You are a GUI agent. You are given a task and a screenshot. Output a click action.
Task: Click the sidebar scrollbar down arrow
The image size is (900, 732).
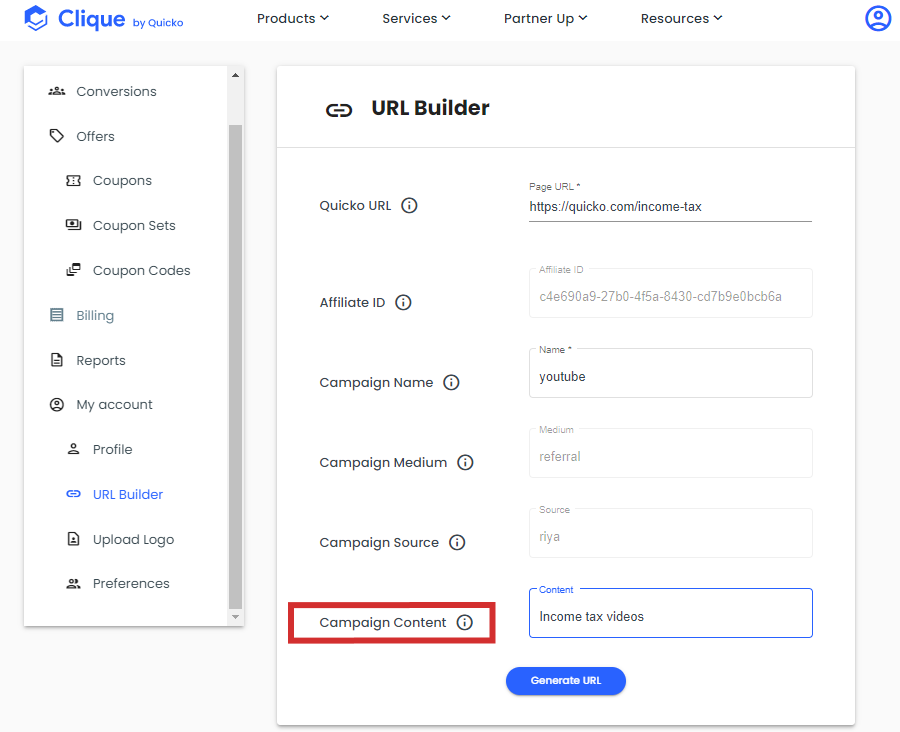click(x=235, y=617)
